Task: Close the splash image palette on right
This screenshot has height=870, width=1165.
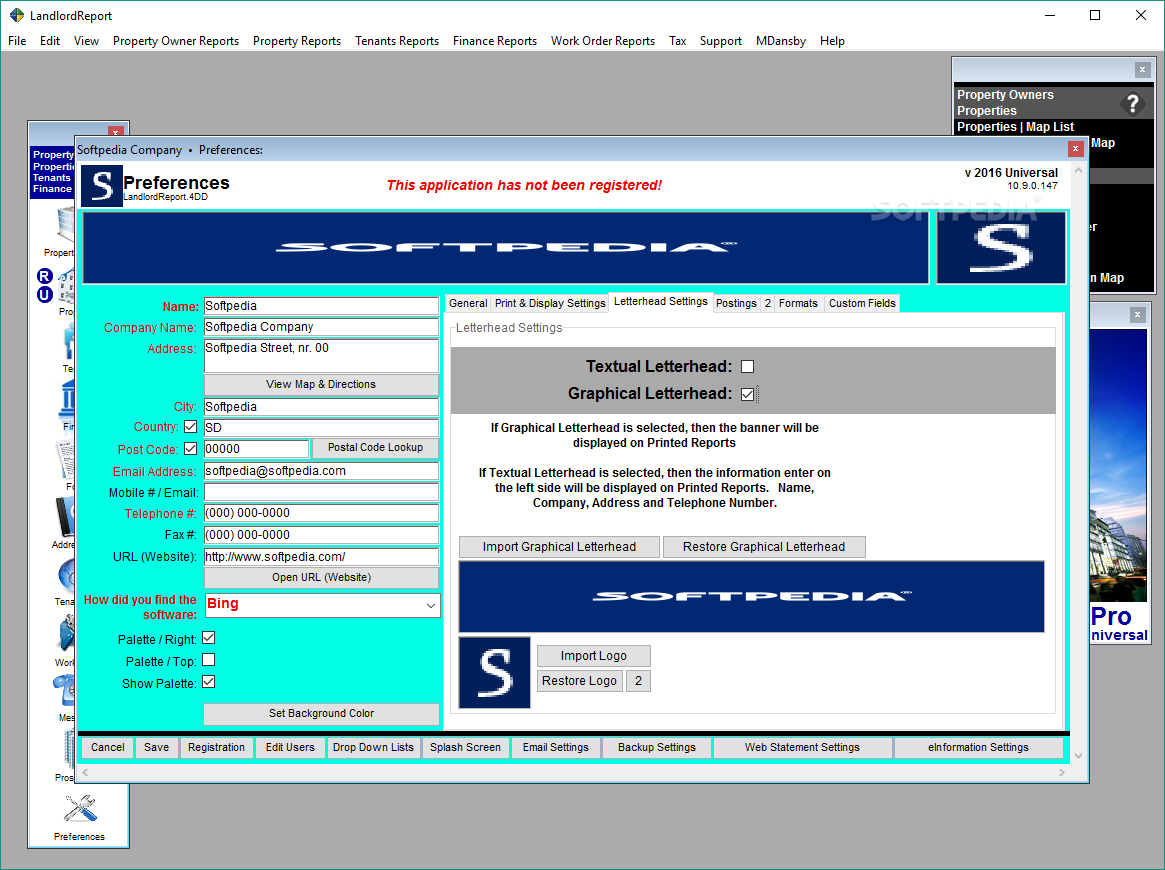Action: pos(1137,315)
